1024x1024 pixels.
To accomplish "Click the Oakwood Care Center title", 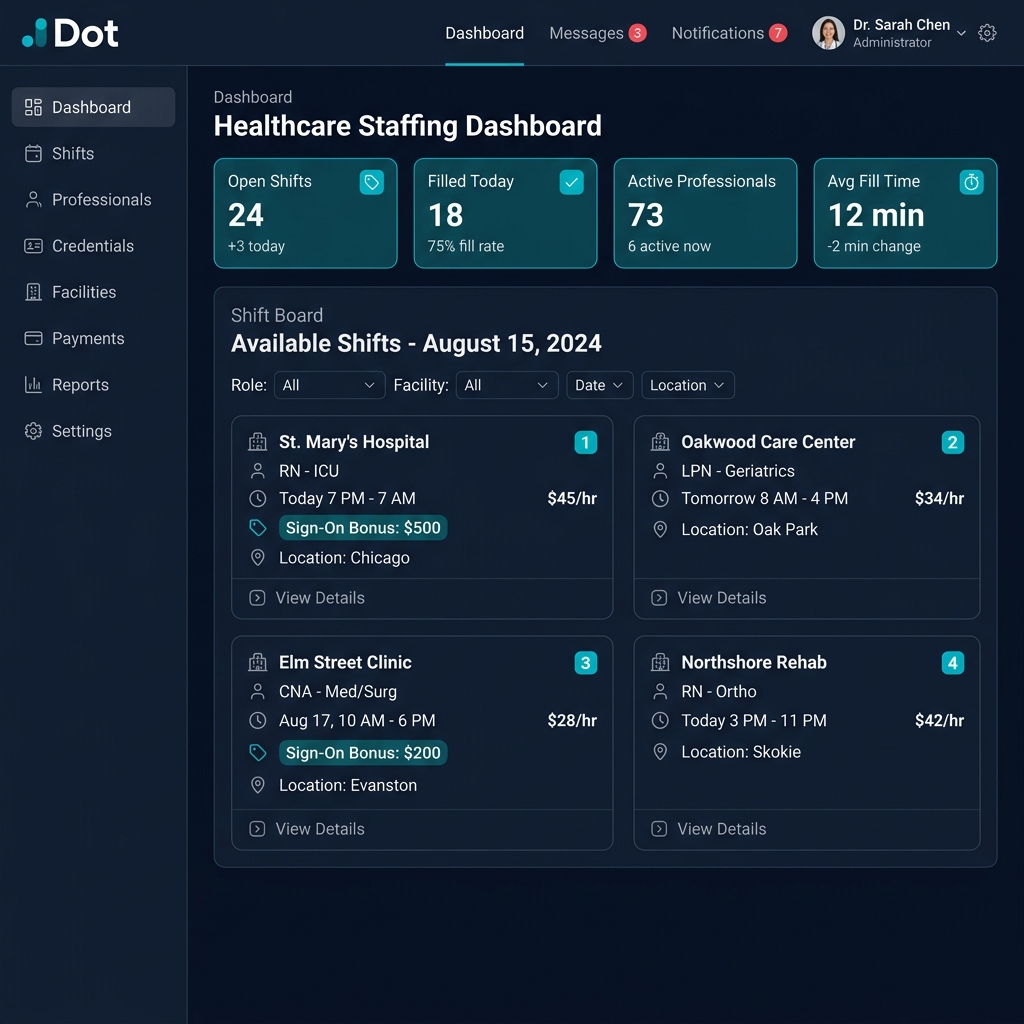I will click(x=768, y=442).
